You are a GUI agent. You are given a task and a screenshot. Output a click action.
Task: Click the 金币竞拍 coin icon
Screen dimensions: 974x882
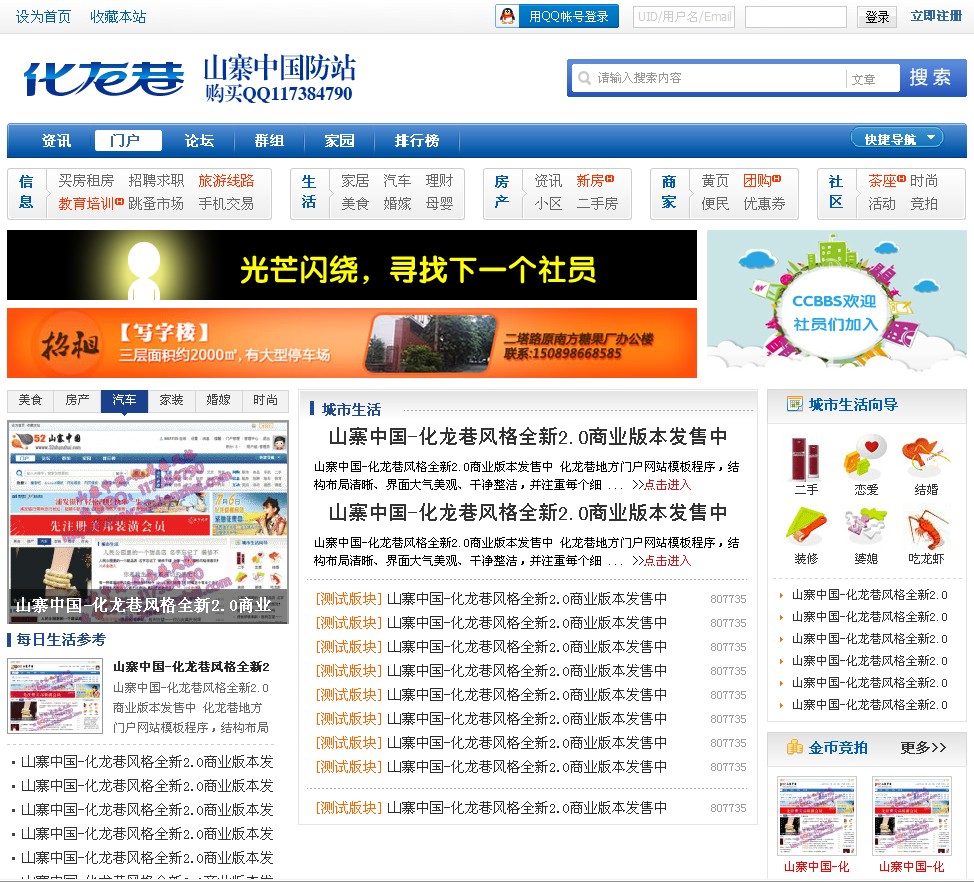(x=794, y=747)
